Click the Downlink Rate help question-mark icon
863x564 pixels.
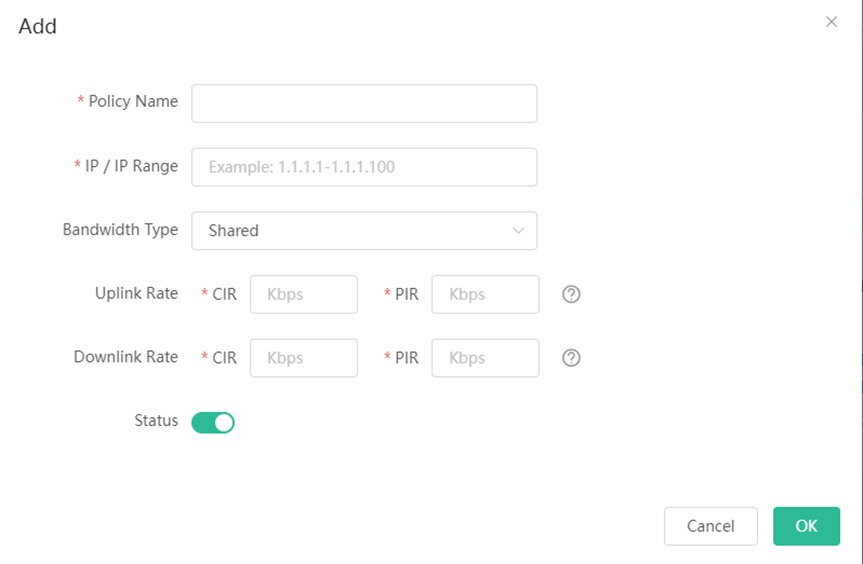tap(571, 358)
